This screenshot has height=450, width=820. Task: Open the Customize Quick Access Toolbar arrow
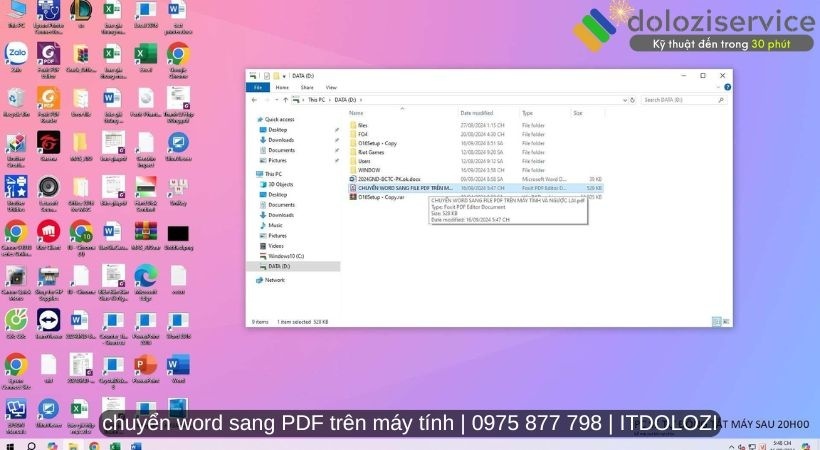tap(284, 76)
